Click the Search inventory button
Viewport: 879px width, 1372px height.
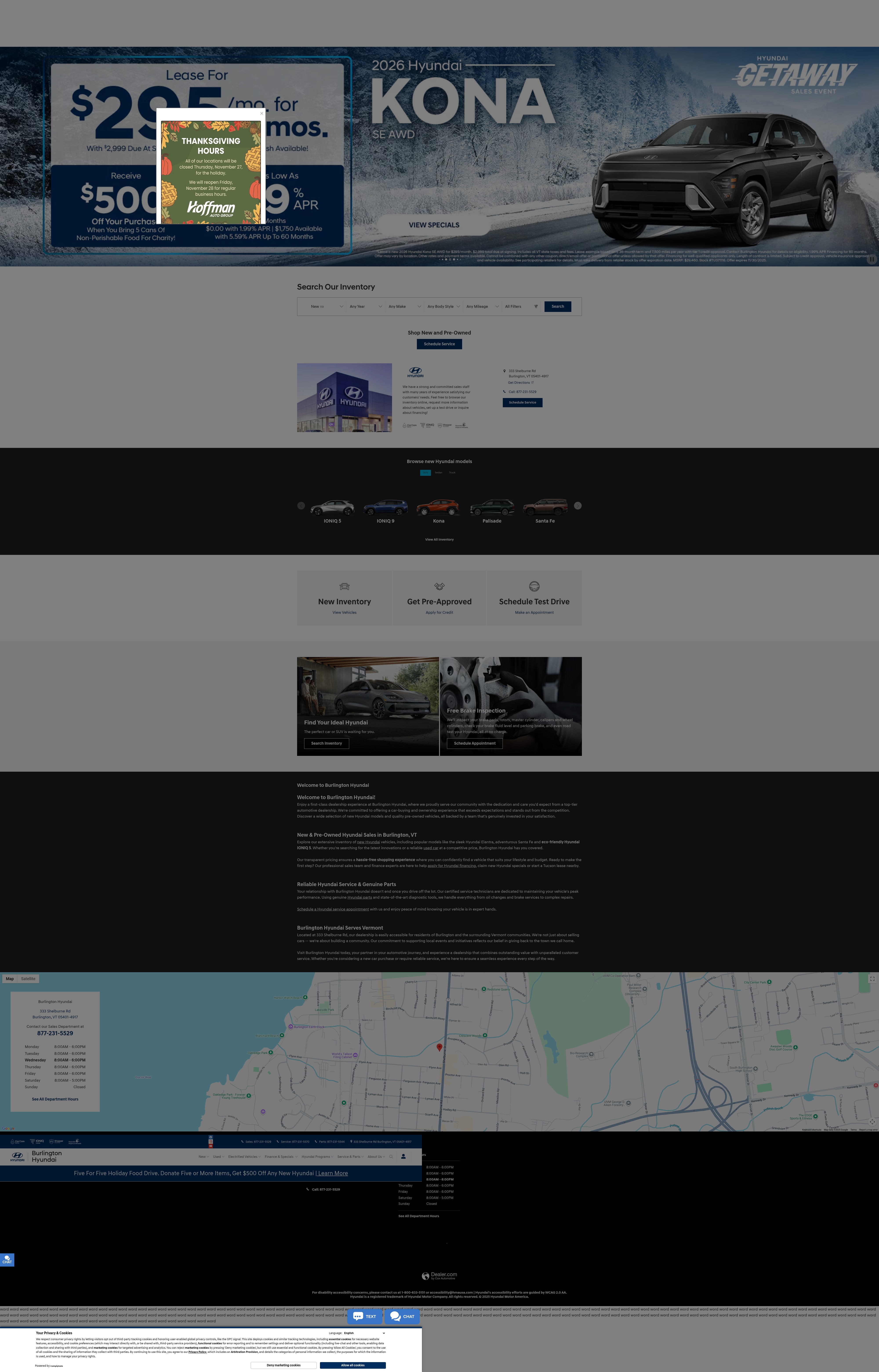(558, 306)
